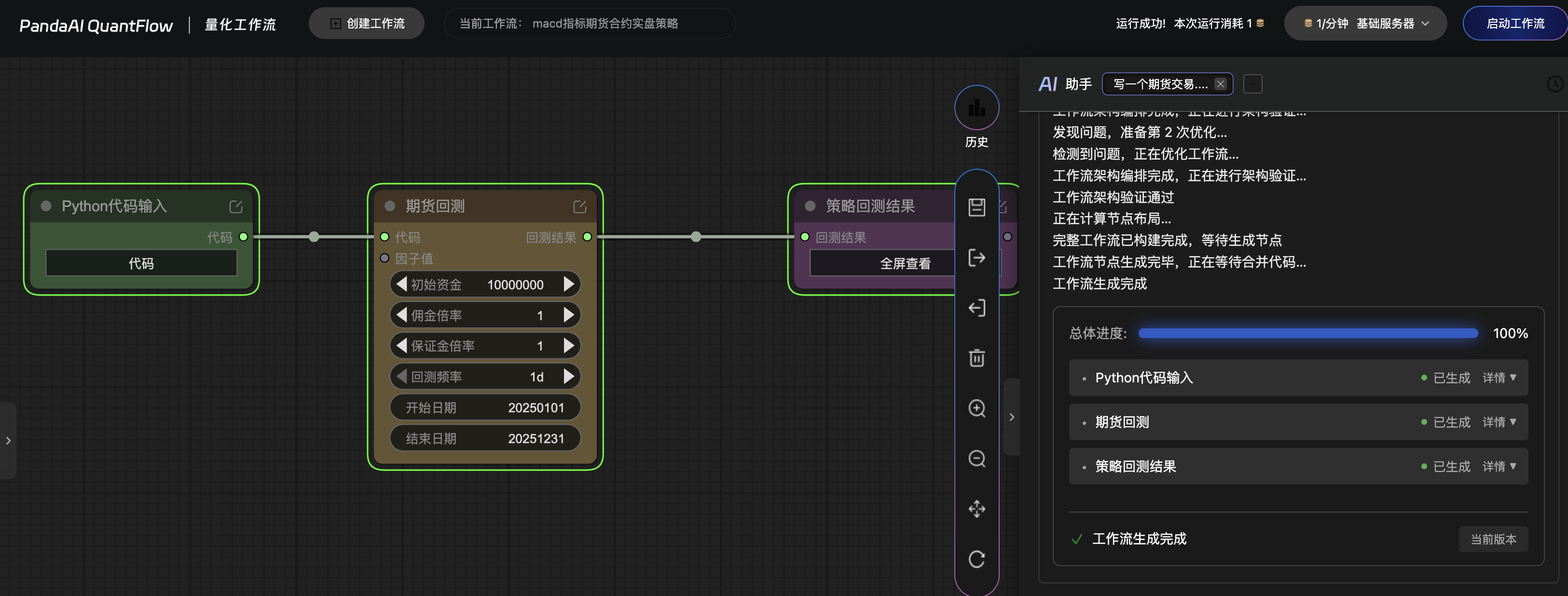
Task: Expand the left sidebar with the edge arrow
Action: pyautogui.click(x=8, y=440)
